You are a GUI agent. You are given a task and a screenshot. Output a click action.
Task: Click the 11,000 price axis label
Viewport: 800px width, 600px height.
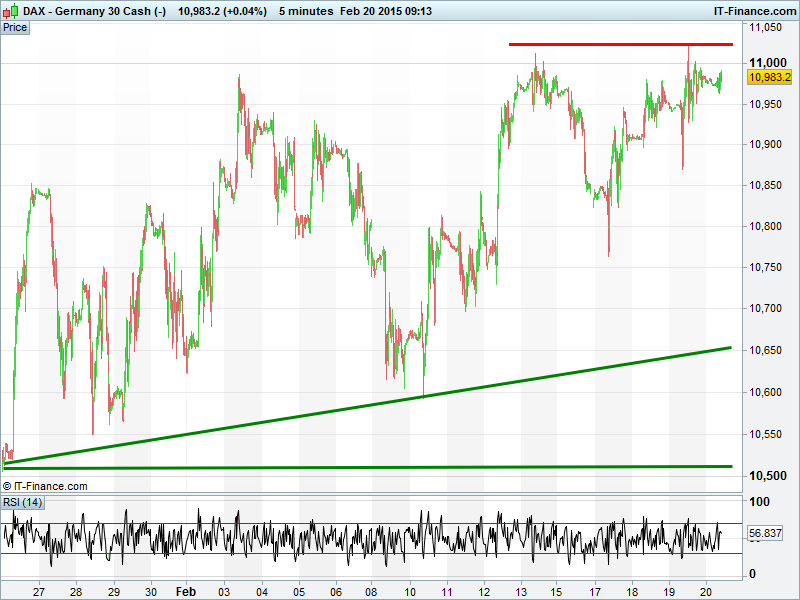coord(767,62)
